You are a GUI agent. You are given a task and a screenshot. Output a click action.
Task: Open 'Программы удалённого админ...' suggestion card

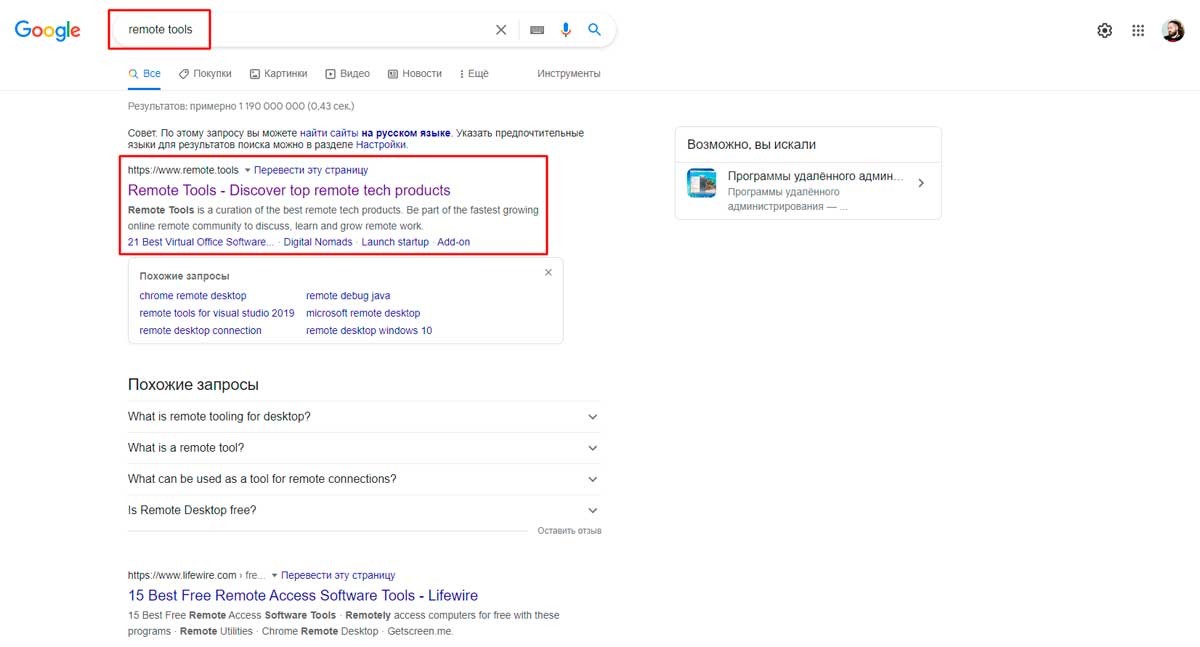tap(808, 190)
